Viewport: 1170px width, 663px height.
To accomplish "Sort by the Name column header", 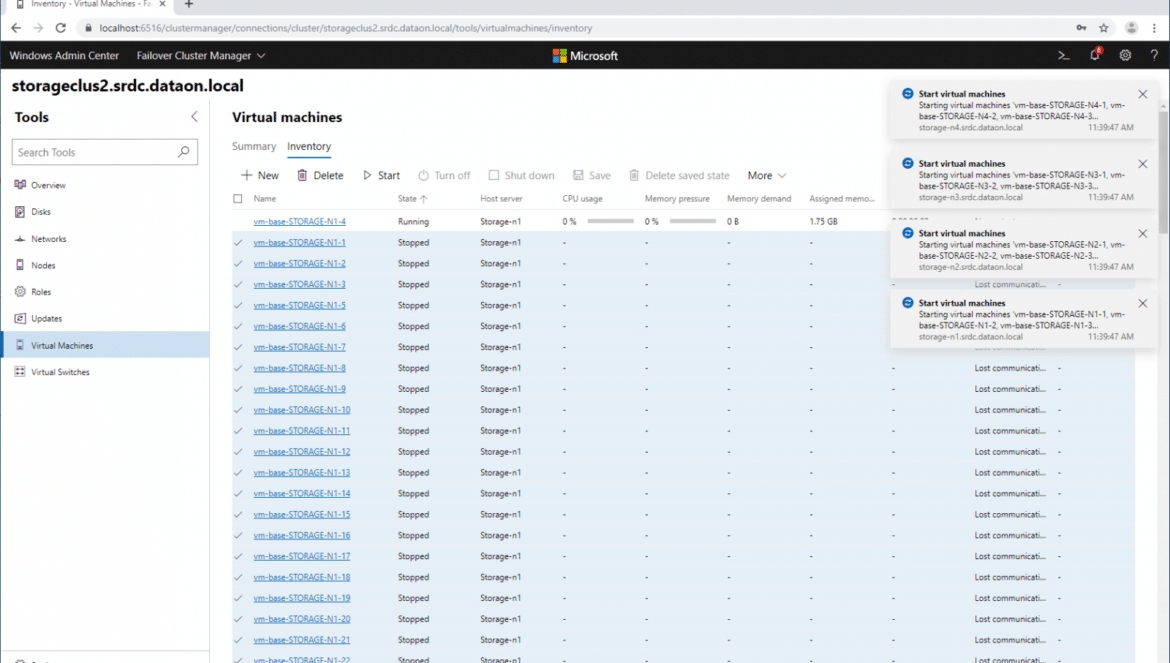I will (x=265, y=199).
